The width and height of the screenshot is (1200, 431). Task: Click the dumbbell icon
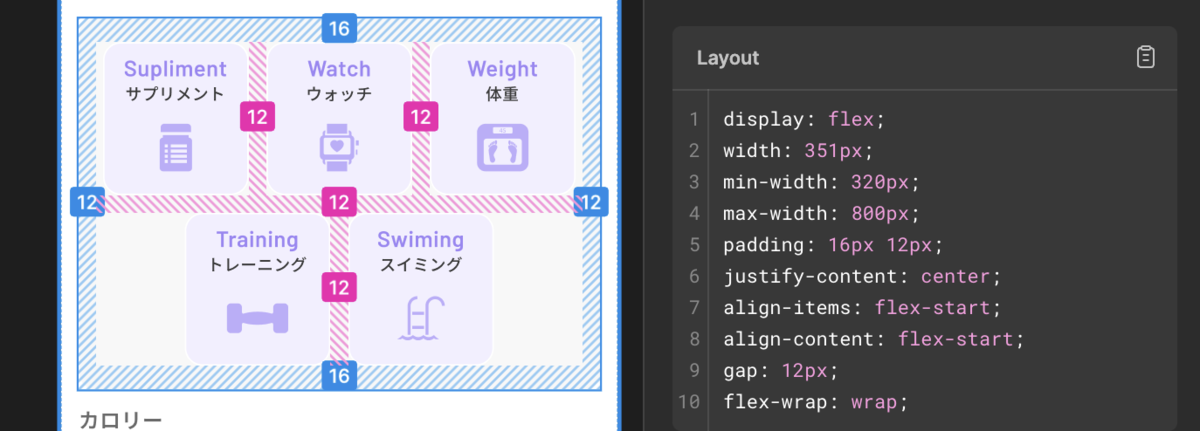coord(258,318)
